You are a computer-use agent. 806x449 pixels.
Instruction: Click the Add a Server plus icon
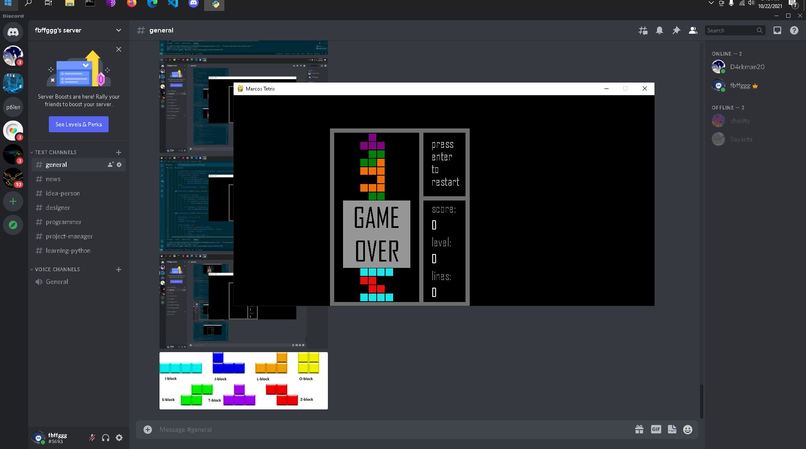point(13,202)
